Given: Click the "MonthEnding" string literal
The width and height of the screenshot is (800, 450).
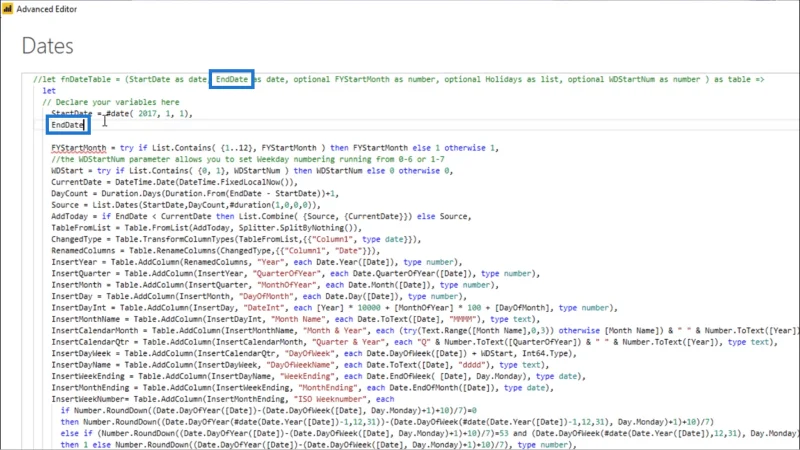Looking at the screenshot, I should pyautogui.click(x=328, y=388).
